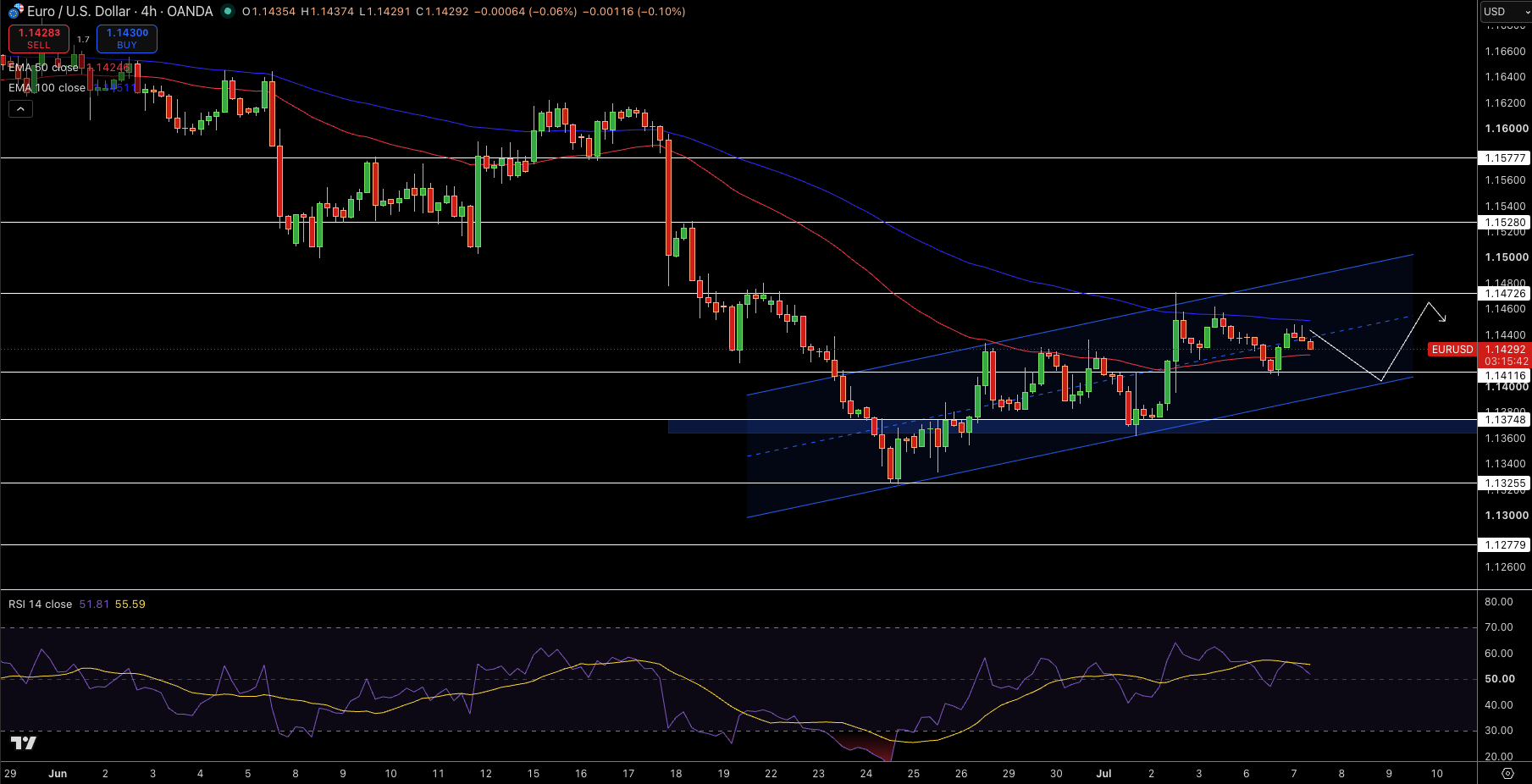The width and height of the screenshot is (1532, 784).
Task: Click the change value −0.00116 (−0.10%)
Action: tap(634, 12)
